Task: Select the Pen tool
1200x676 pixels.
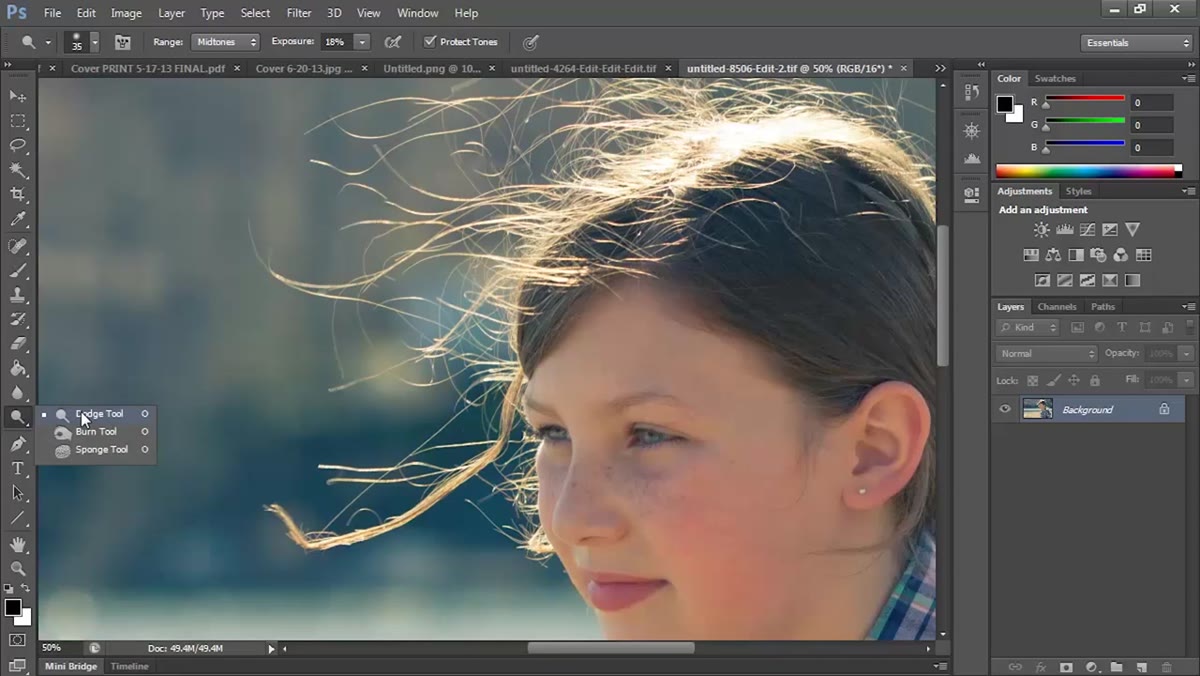Action: click(18, 444)
